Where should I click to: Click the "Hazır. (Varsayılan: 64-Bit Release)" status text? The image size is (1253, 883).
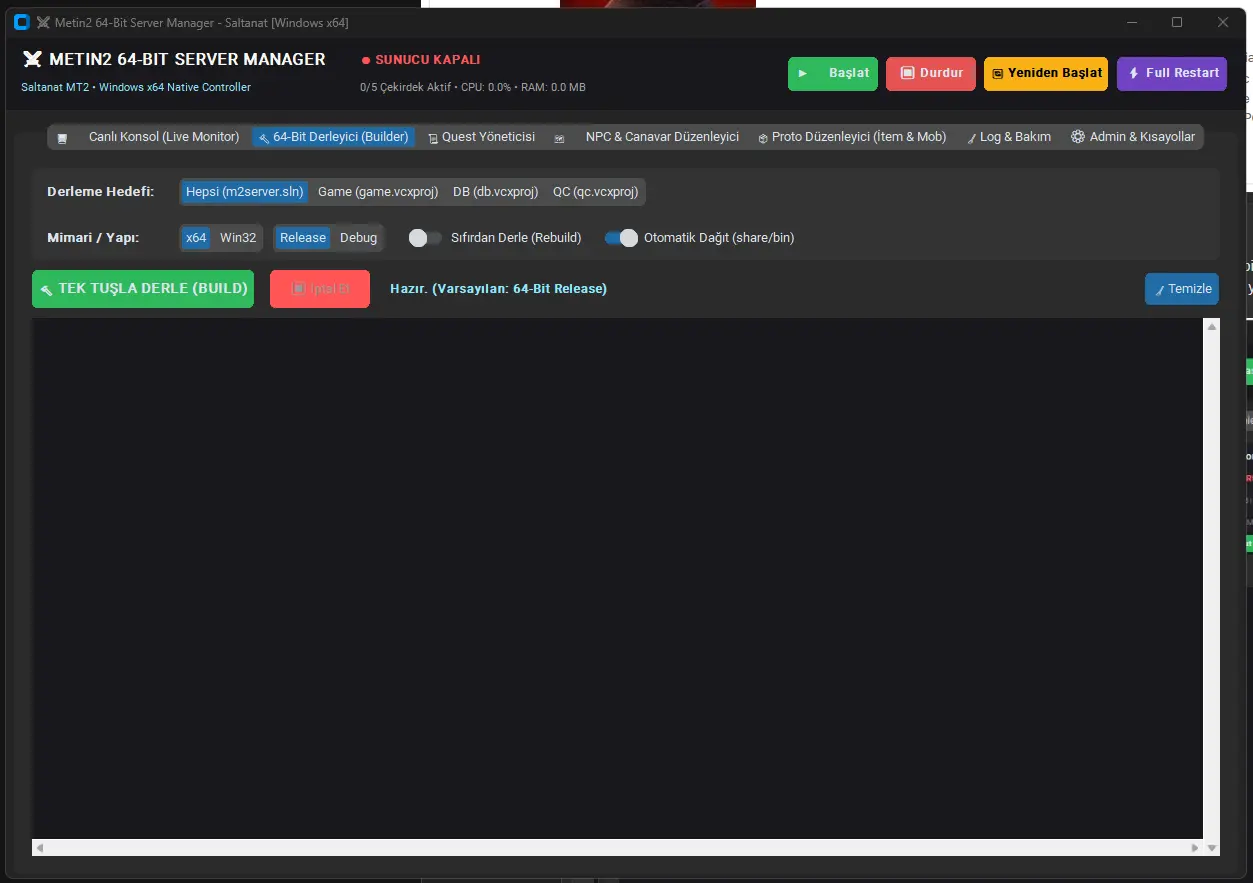tap(498, 289)
